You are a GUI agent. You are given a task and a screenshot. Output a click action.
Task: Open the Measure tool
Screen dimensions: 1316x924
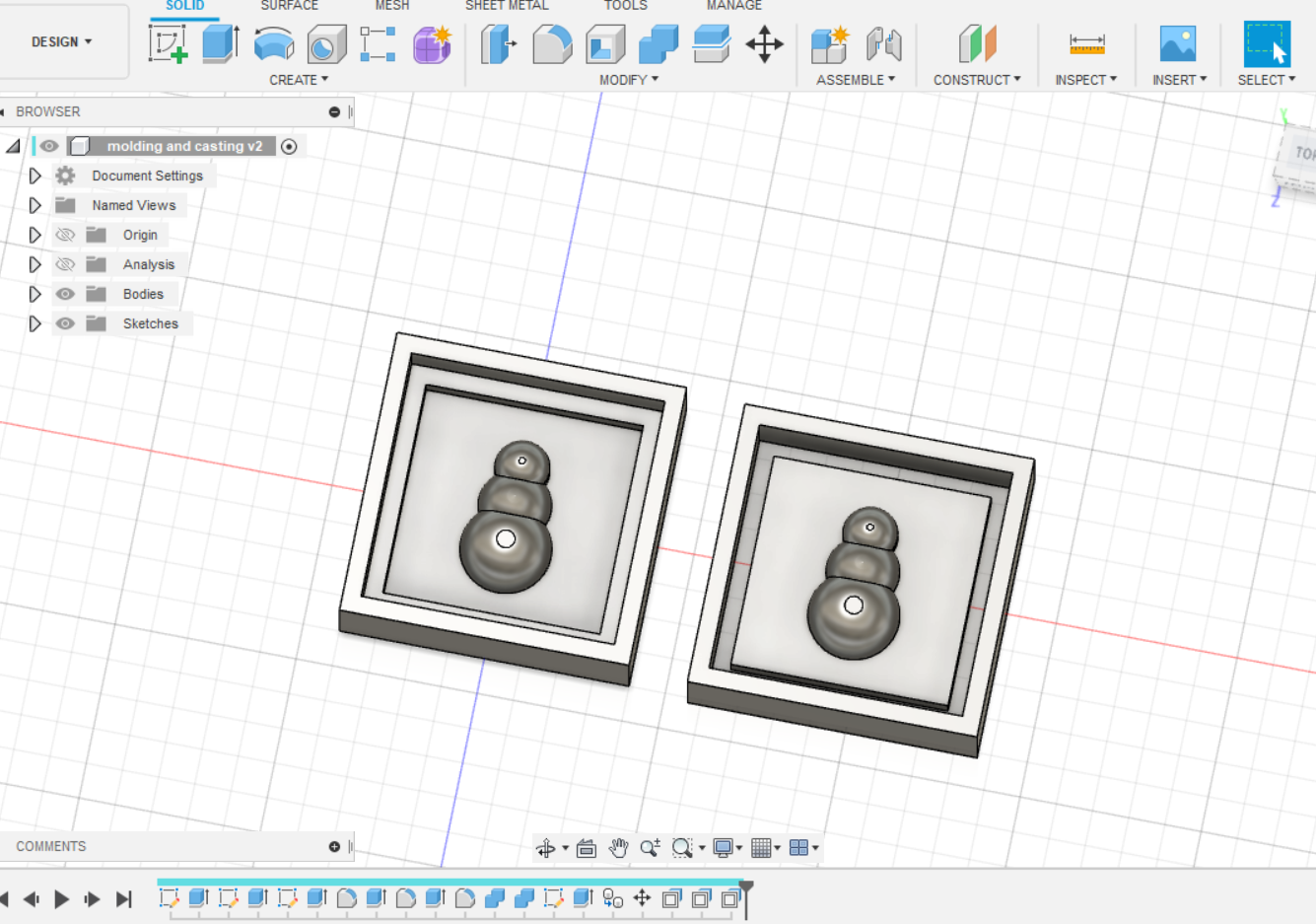(x=1086, y=44)
